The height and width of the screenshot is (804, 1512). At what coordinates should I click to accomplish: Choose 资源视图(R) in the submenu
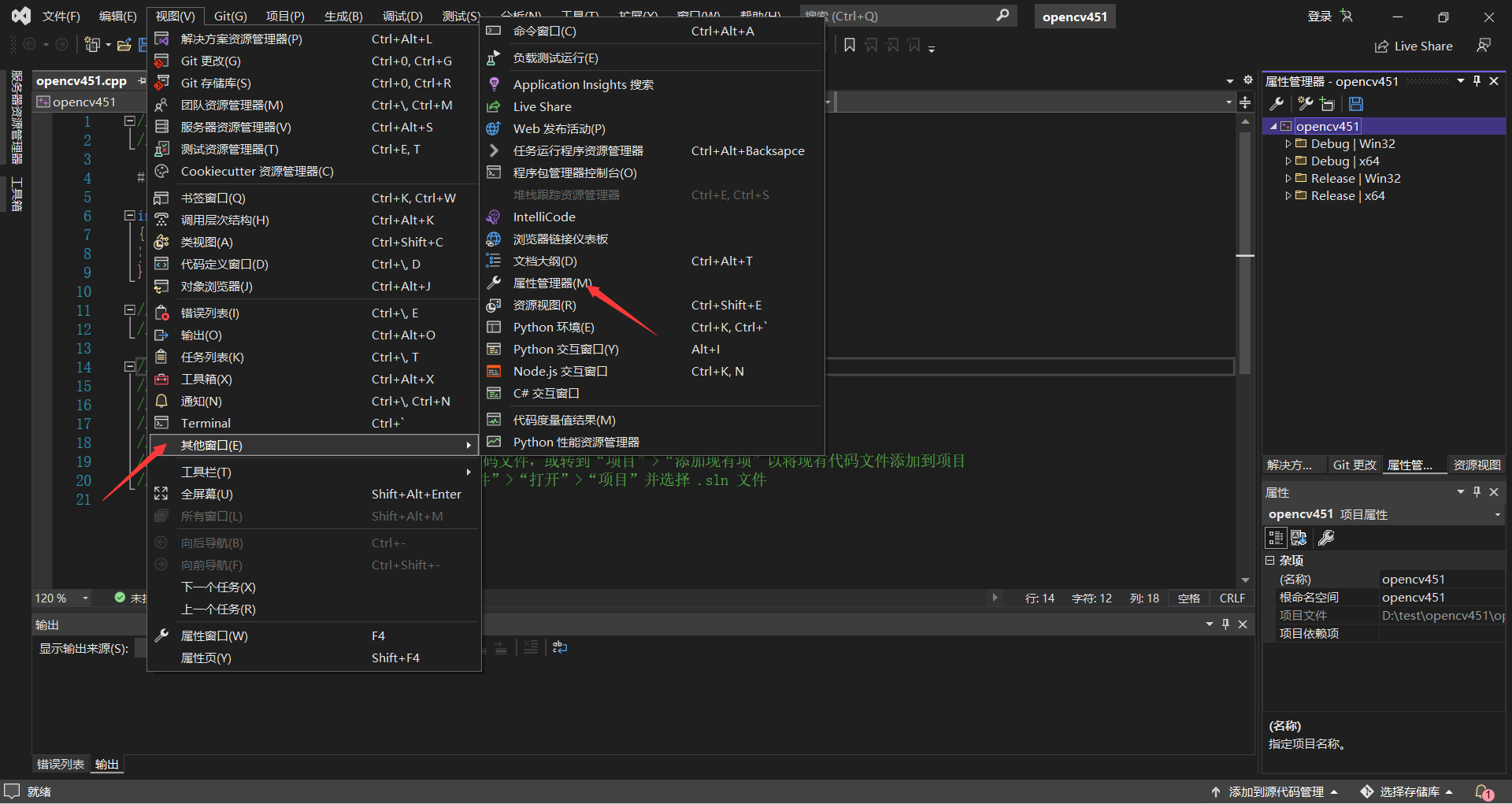click(654, 306)
